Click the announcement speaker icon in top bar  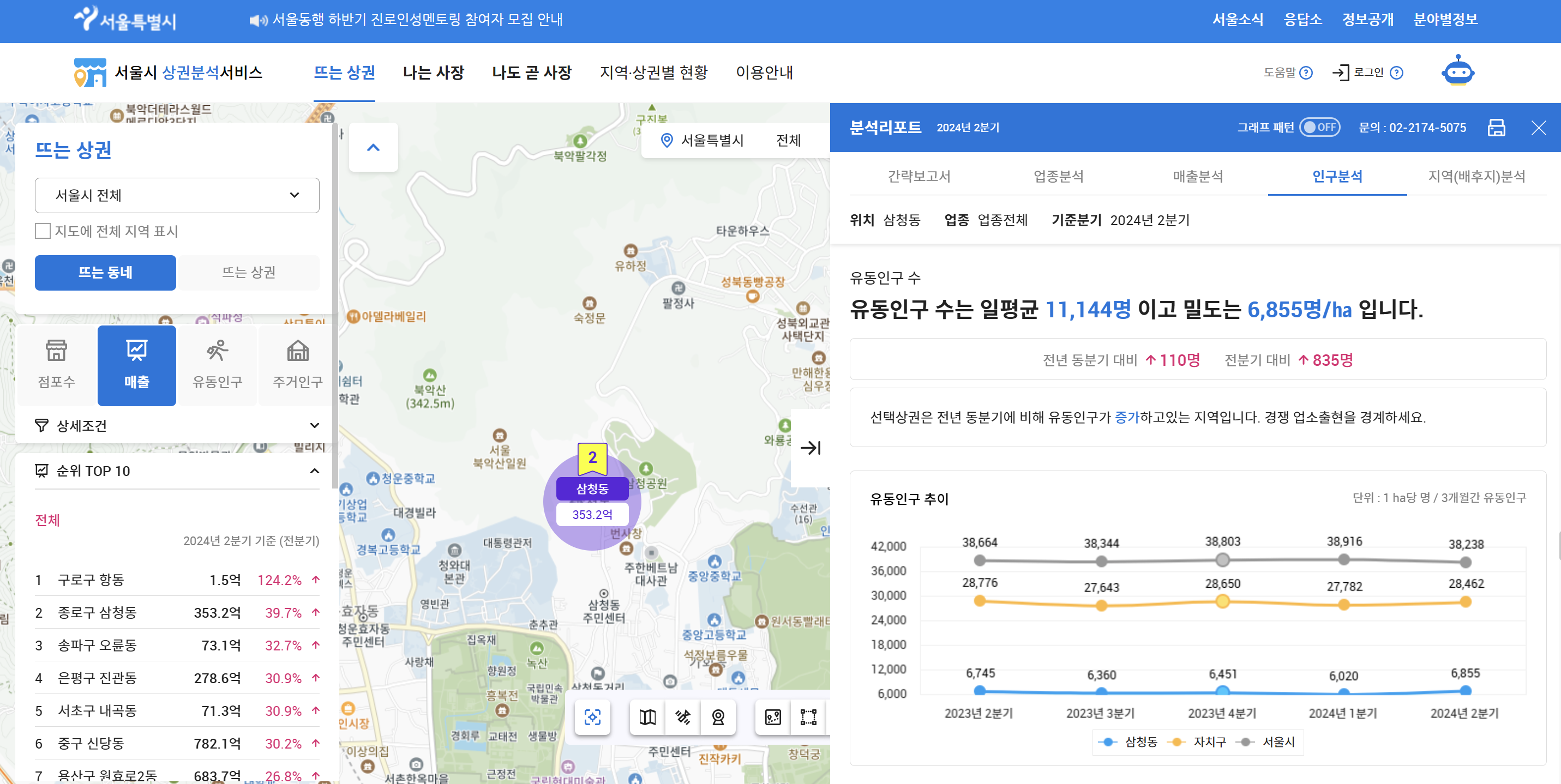(x=259, y=20)
